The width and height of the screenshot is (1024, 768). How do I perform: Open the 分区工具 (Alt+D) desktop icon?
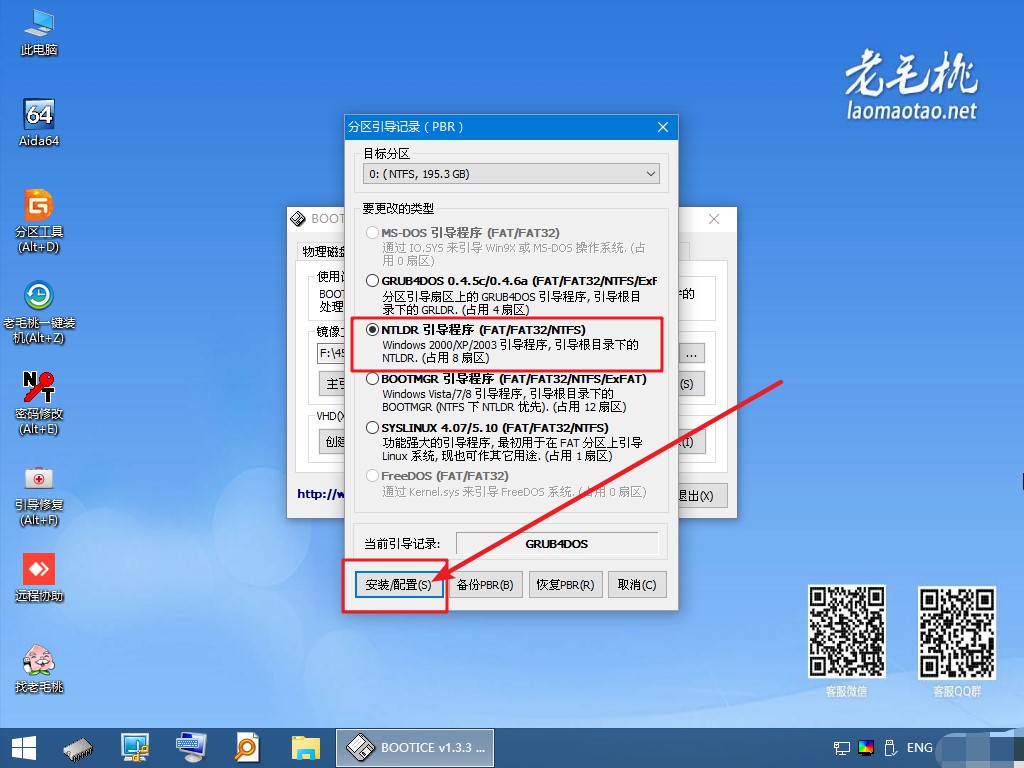(39, 221)
